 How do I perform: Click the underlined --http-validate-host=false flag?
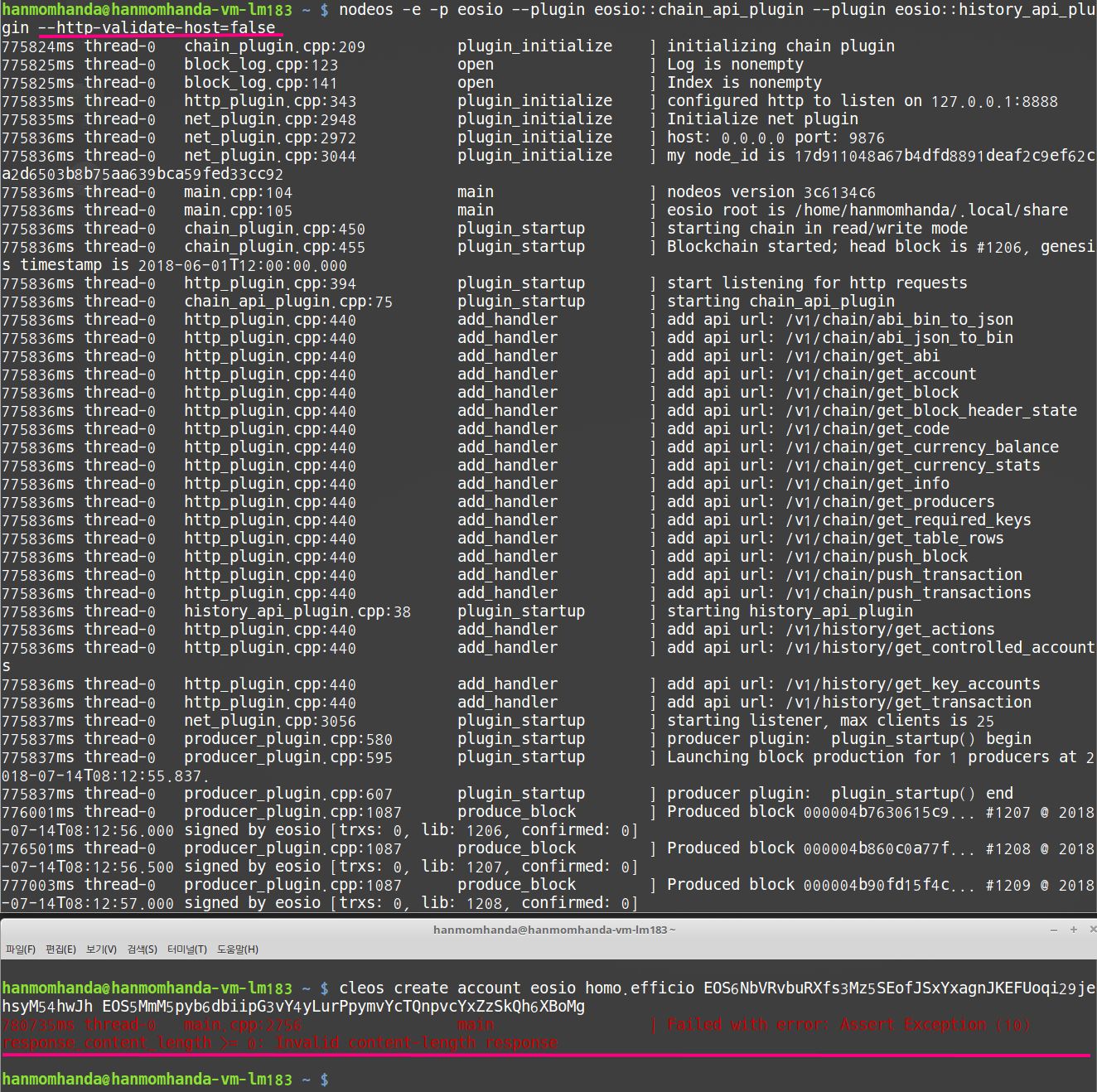(x=157, y=27)
